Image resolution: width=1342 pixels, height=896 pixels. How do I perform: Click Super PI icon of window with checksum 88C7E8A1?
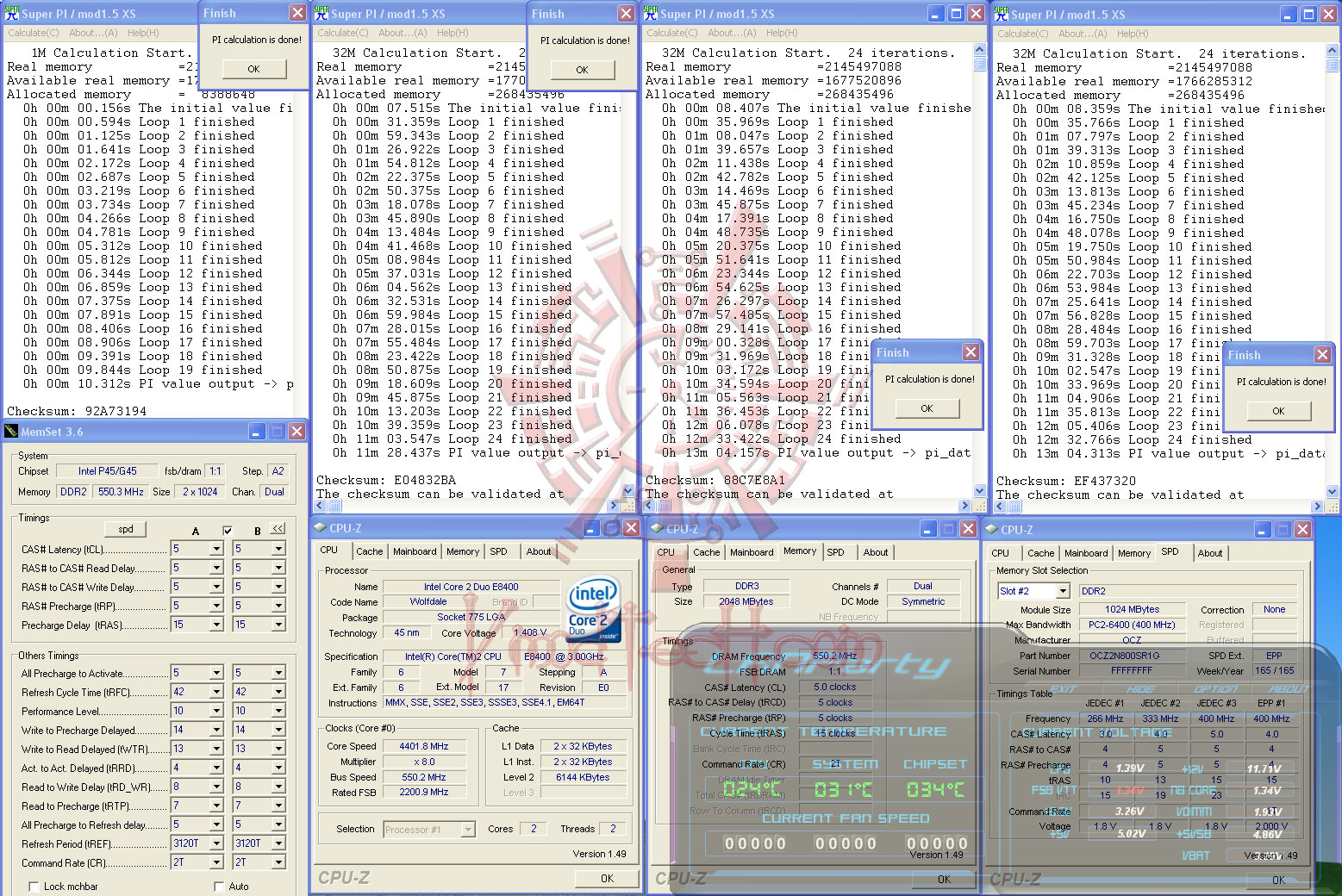pos(651,13)
